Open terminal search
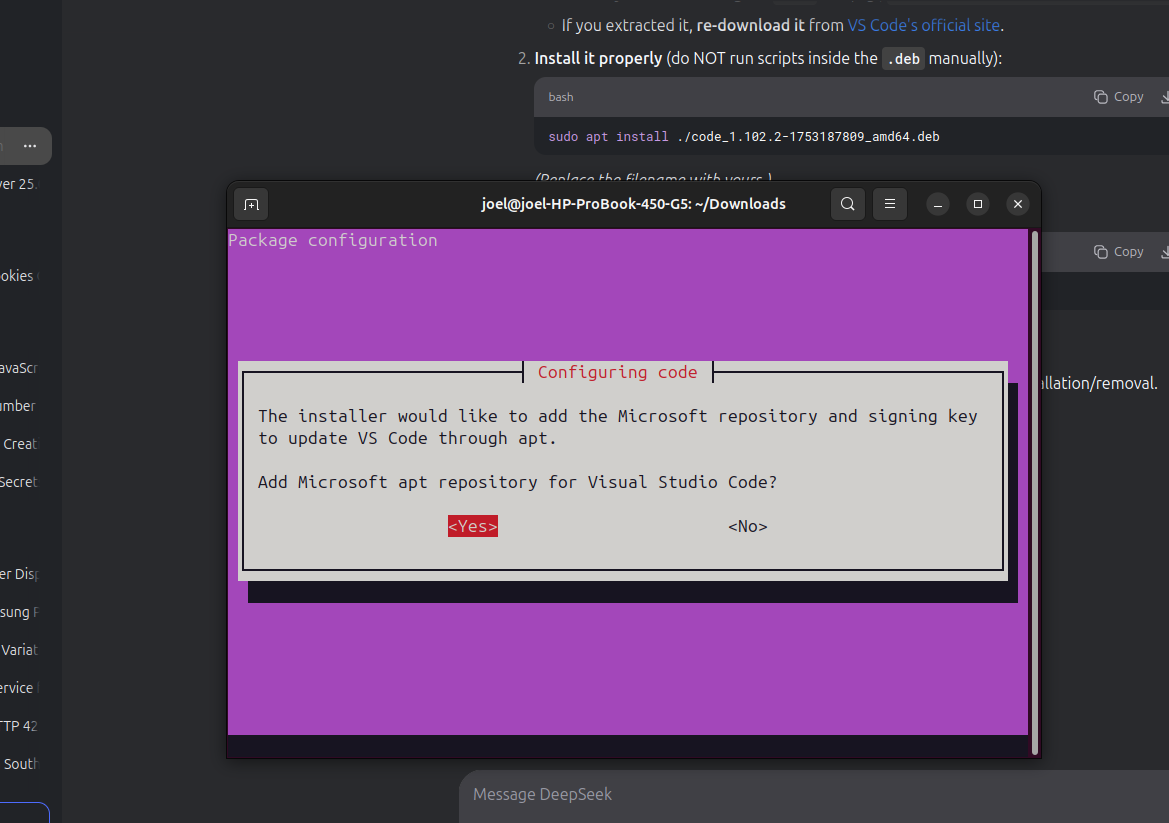This screenshot has height=823, width=1169. click(x=848, y=204)
